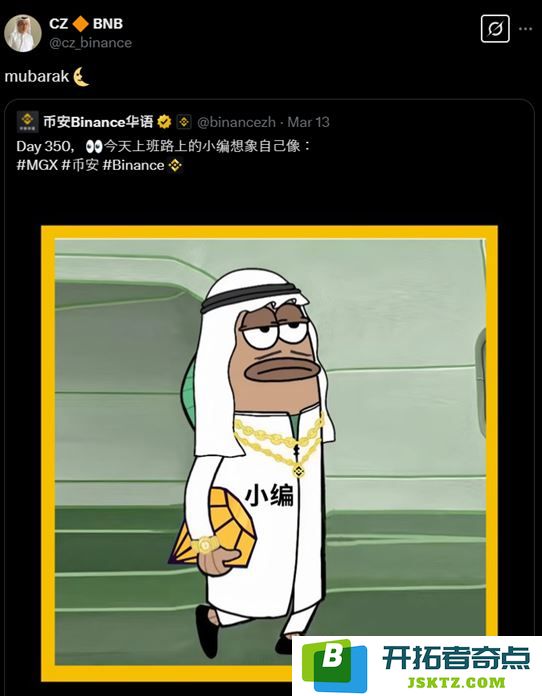The image size is (542, 696).
Task: Click the Binance华语 account avatar
Action: [x=27, y=122]
